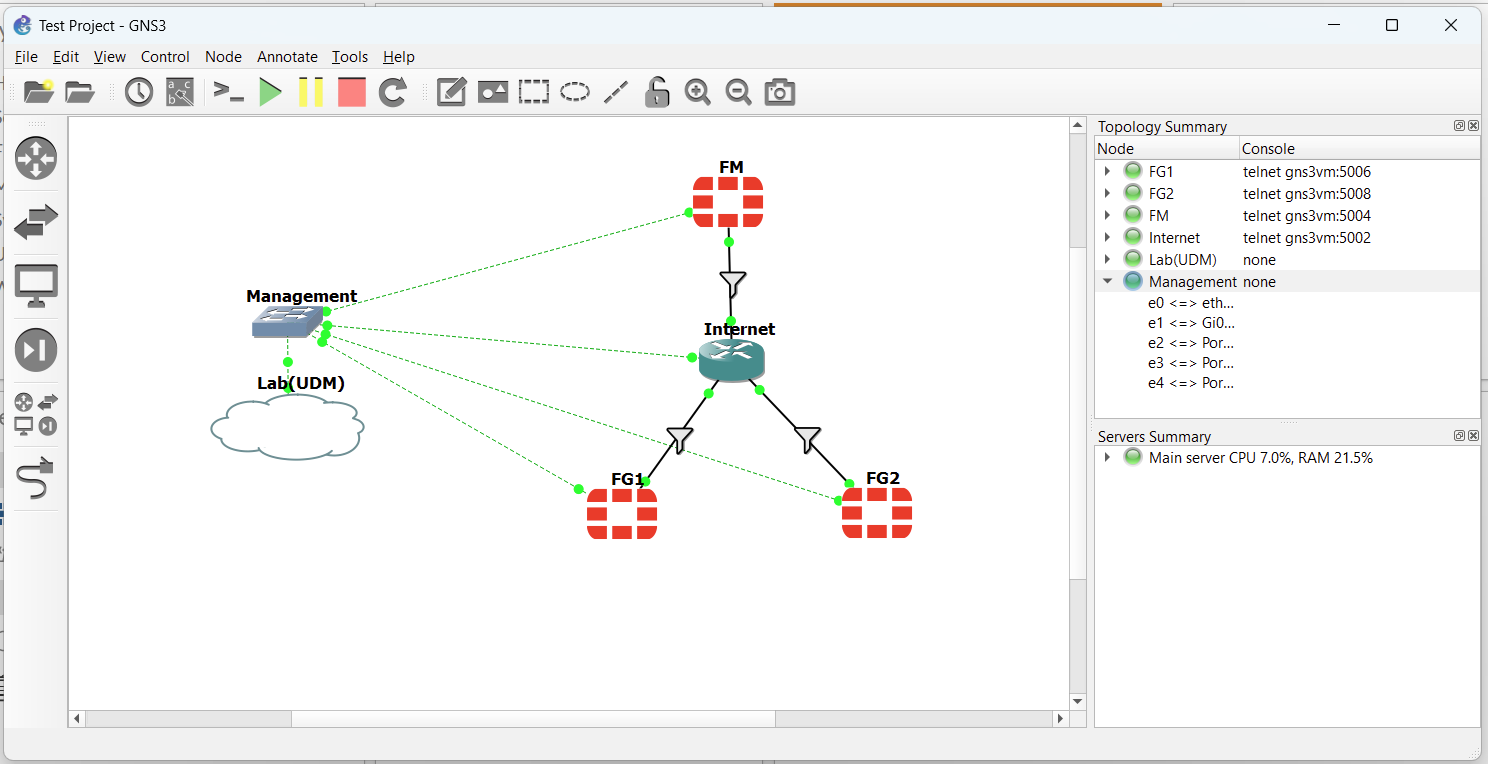Click the filter icon on Internet-FG1 link
Screen dimensions: 1488x764
[680, 439]
